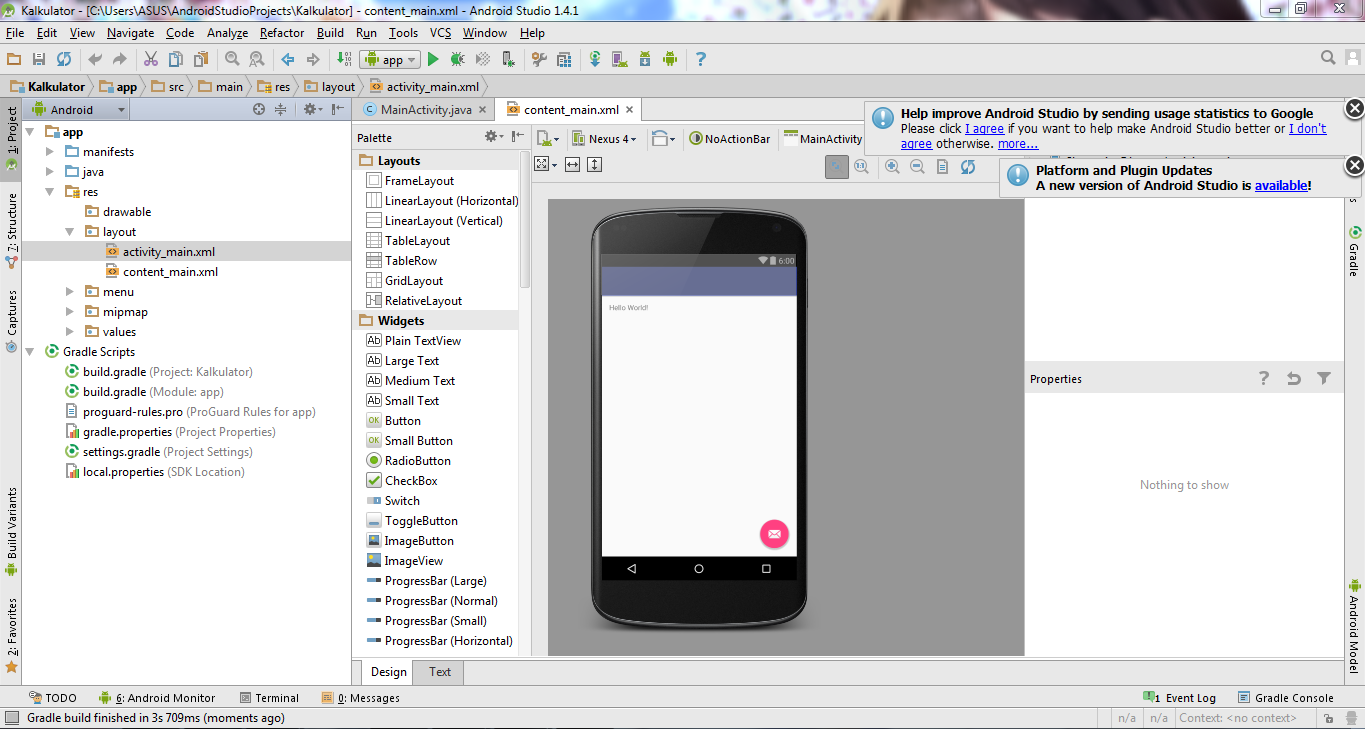This screenshot has height=729, width=1365.
Task: Run the app using the green Run button
Action: tap(433, 59)
